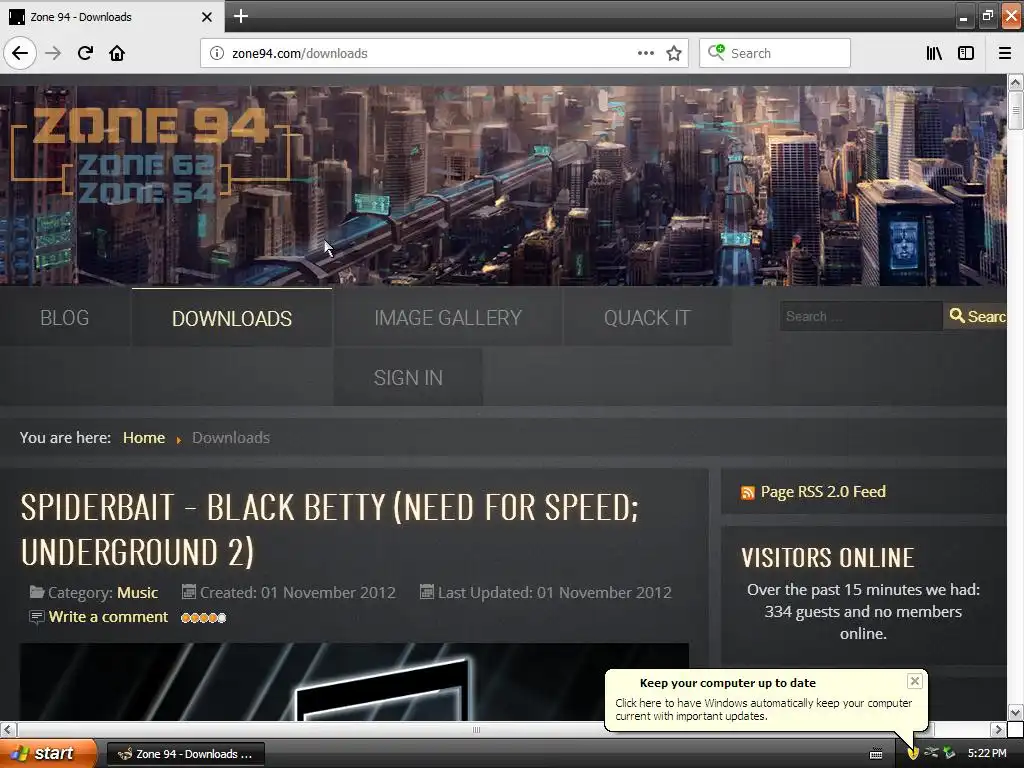
Task: Click the horizontal scrollbar thumb
Action: (476, 729)
